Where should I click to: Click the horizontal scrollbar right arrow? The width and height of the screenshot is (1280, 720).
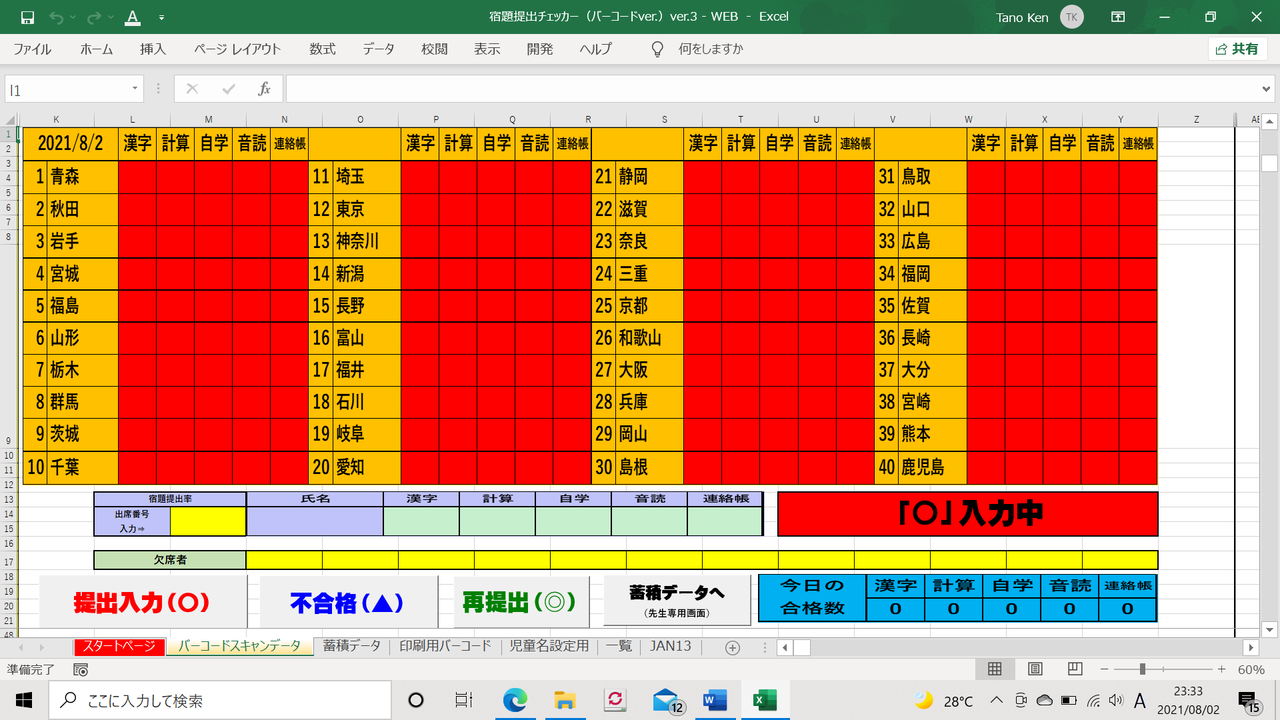tap(1250, 647)
